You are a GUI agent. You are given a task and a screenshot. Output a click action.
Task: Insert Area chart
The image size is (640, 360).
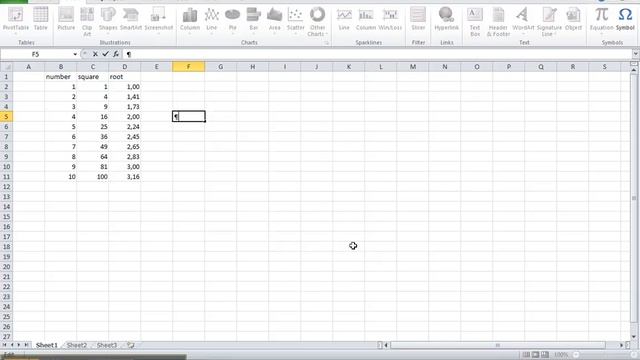(x=274, y=20)
